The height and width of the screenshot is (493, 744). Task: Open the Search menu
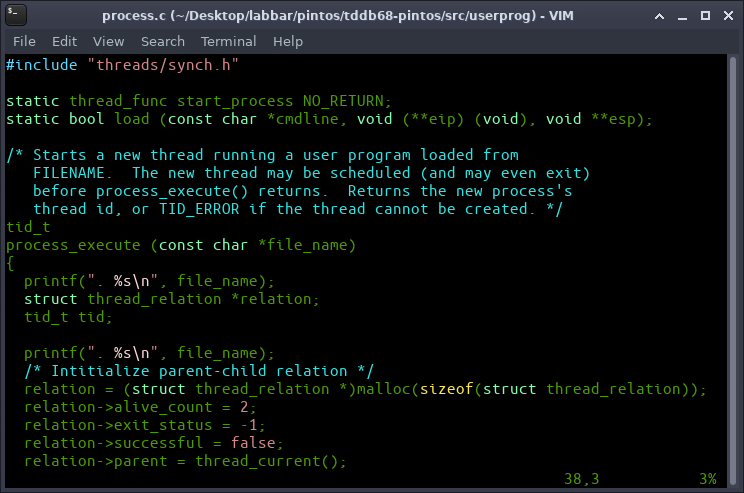[162, 41]
